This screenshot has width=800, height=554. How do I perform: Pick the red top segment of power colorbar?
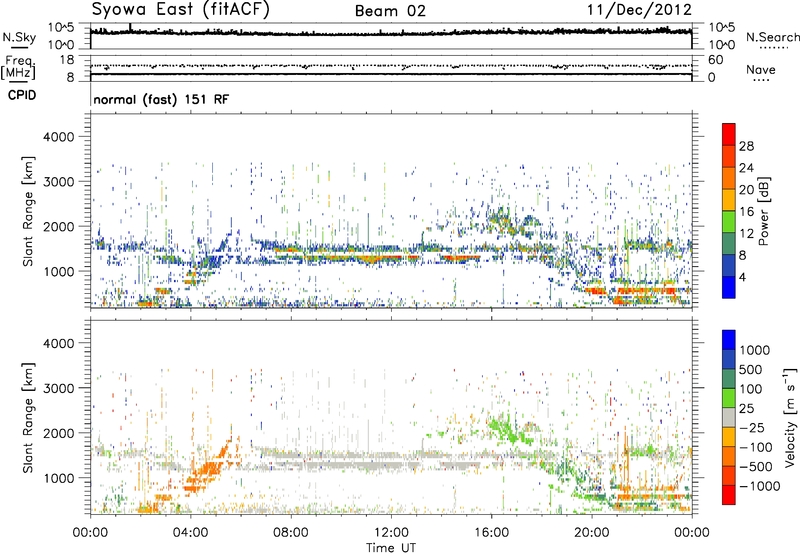pyautogui.click(x=729, y=134)
